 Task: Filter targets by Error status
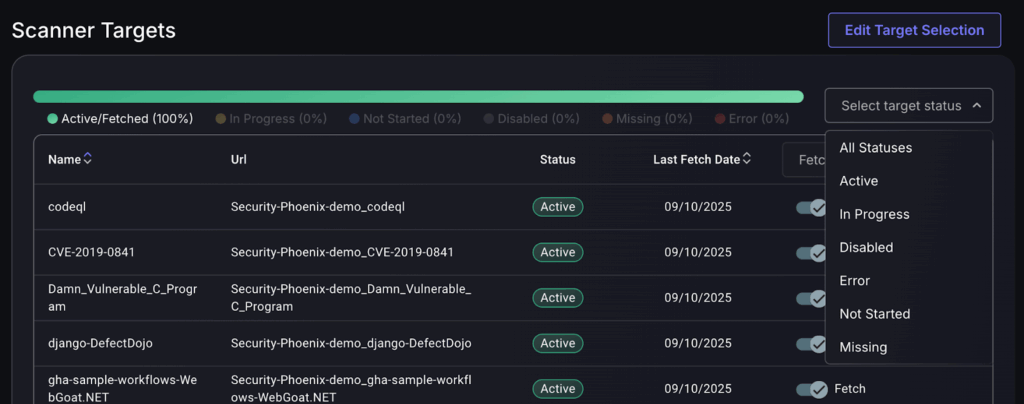(x=854, y=281)
